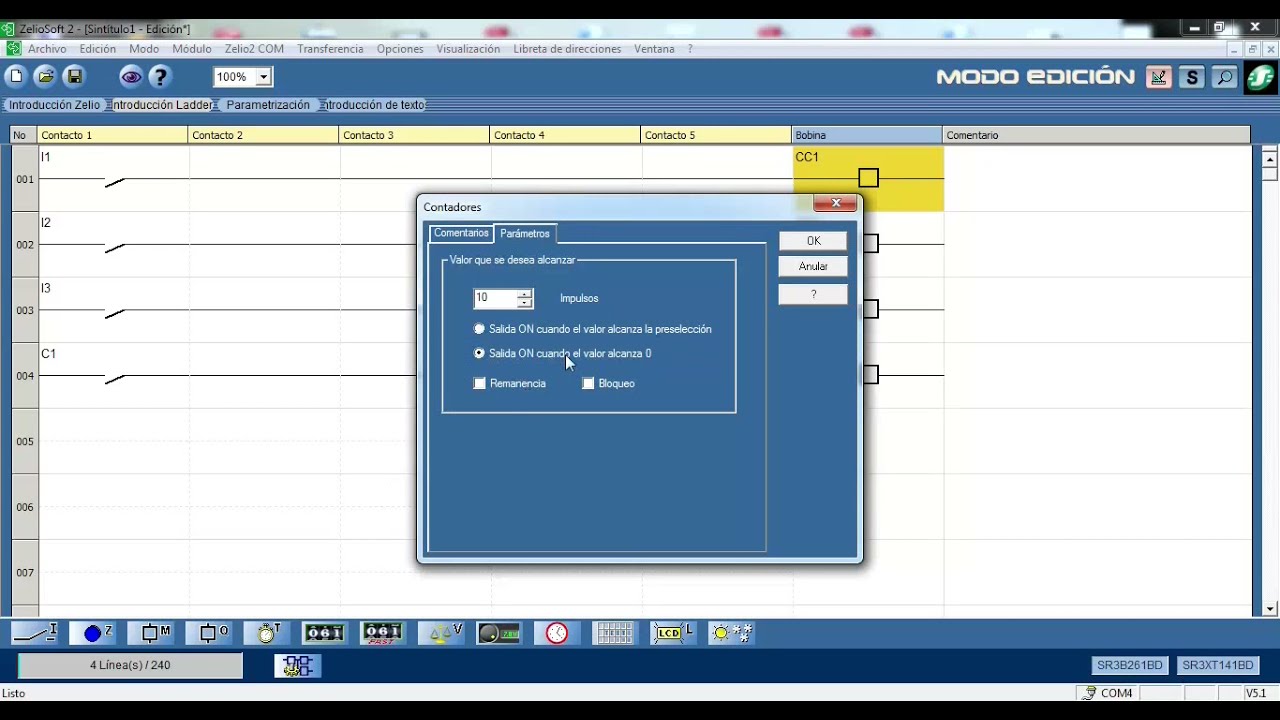Select the I1 contact on line 001
Viewport: 1280px width, 720px height.
pyautogui.click(x=113, y=179)
